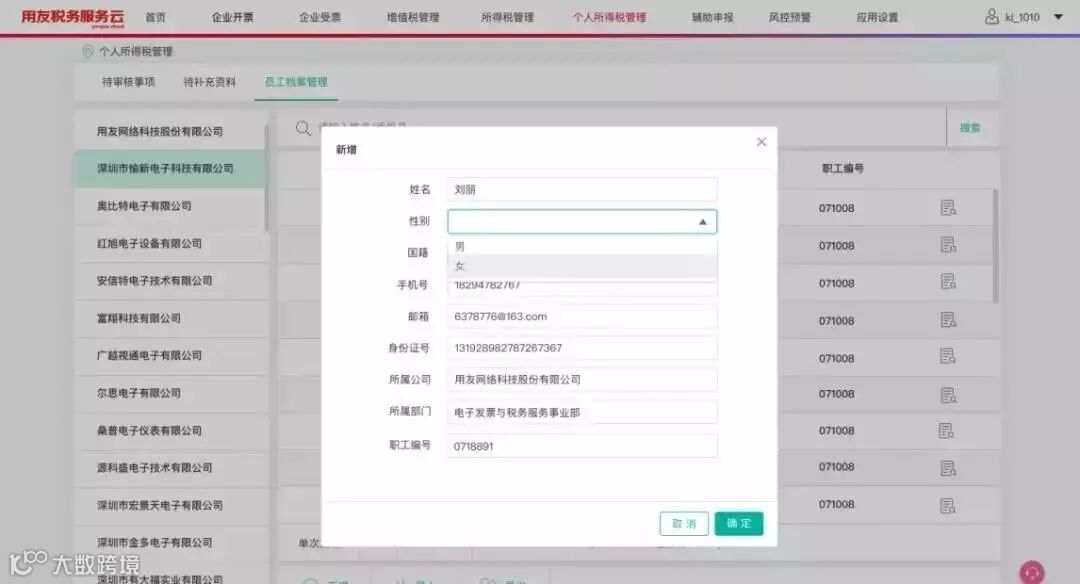Image resolution: width=1080 pixels, height=584 pixels.
Task: Click the user avatar icon beside kl_1010
Action: click(x=991, y=17)
